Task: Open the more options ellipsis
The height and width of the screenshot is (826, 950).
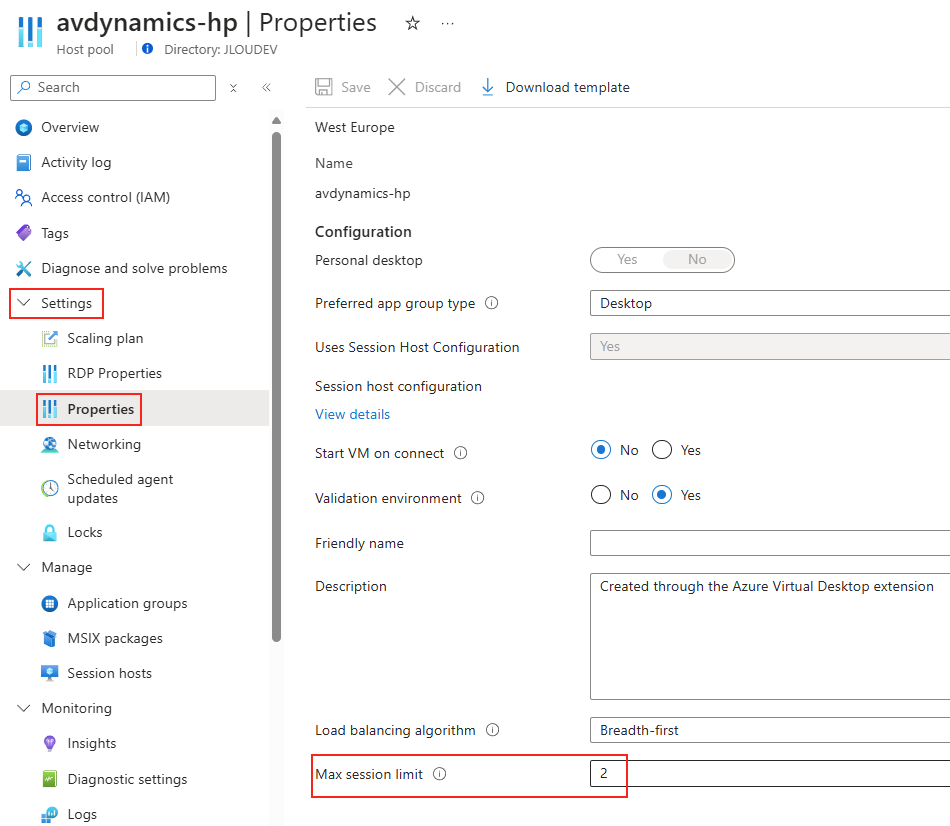Action: click(x=448, y=24)
